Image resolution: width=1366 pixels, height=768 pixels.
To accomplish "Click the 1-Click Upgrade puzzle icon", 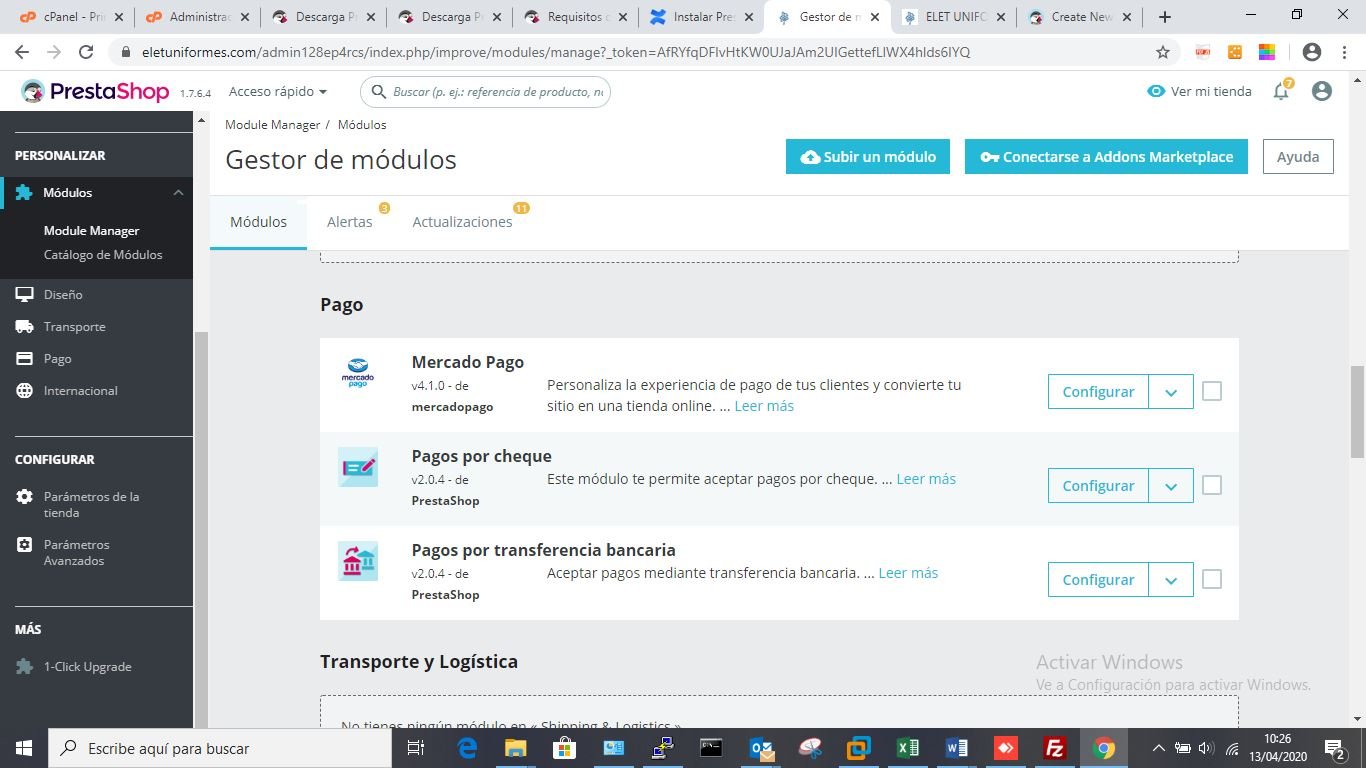I will click(25, 667).
